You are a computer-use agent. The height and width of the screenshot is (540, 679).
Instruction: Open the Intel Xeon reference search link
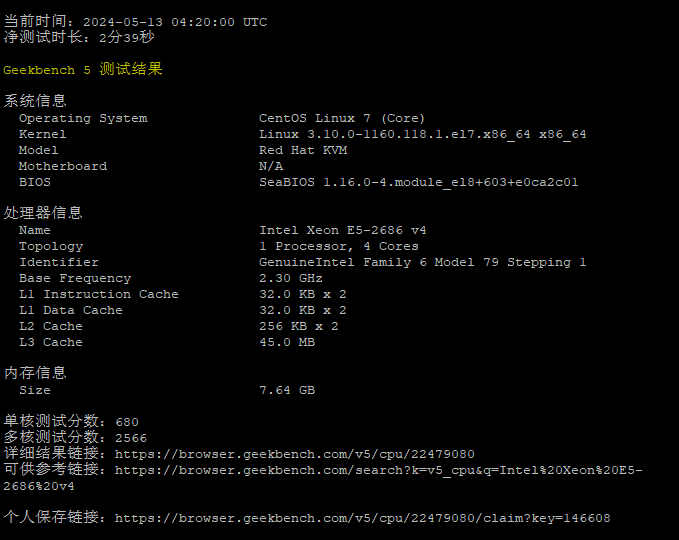coord(378,470)
